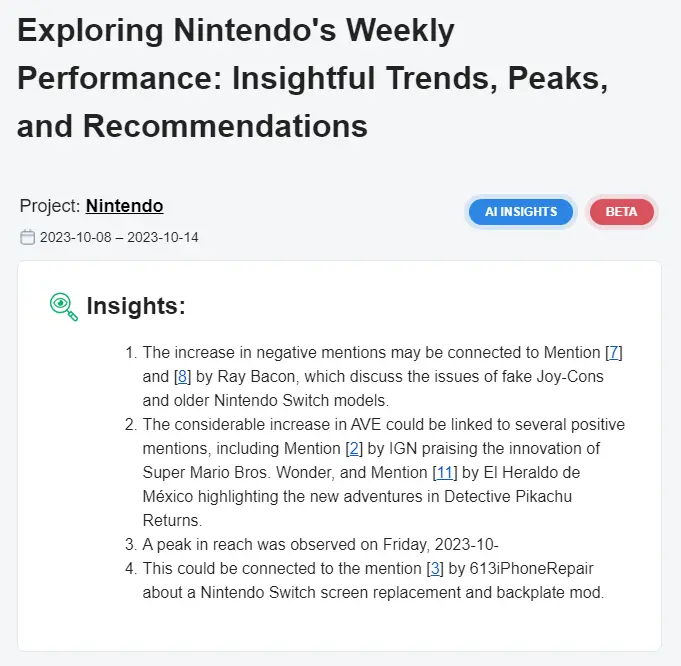681x666 pixels.
Task: Click the red BETA badge
Action: click(x=621, y=212)
